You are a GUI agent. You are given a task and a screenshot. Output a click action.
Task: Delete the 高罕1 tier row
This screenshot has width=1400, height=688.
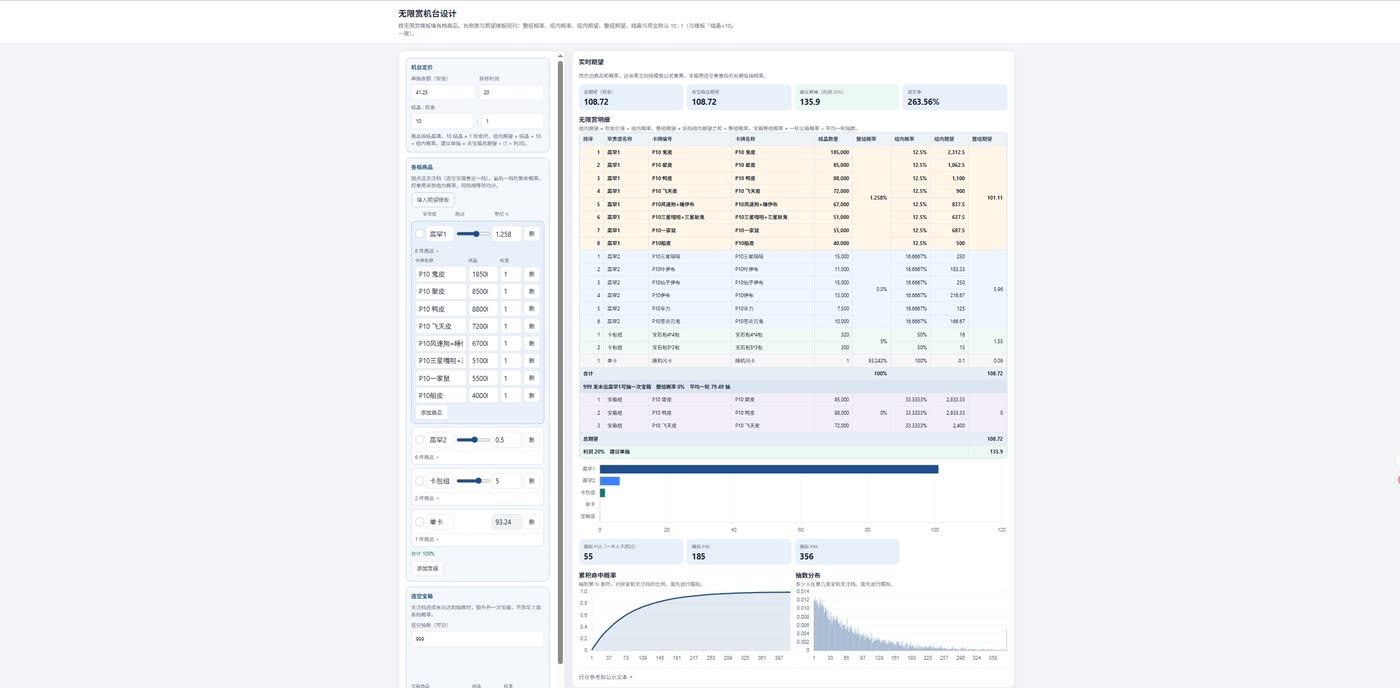click(531, 234)
